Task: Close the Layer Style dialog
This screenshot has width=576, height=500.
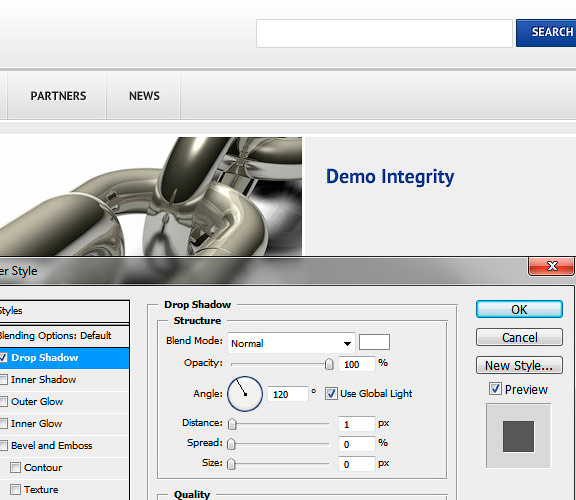Action: 551,266
